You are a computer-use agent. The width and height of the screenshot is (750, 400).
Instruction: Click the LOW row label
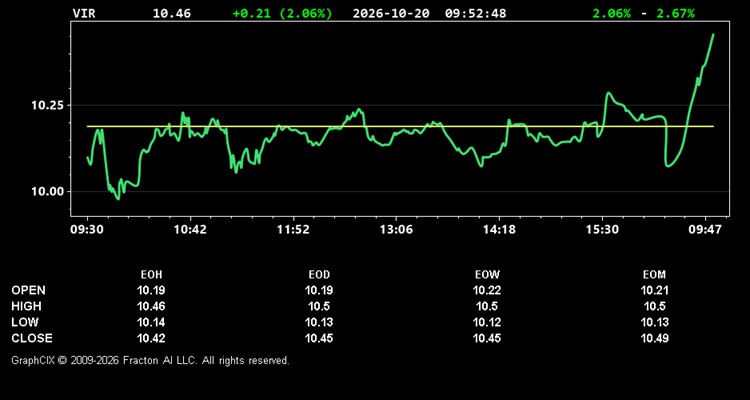click(x=25, y=322)
